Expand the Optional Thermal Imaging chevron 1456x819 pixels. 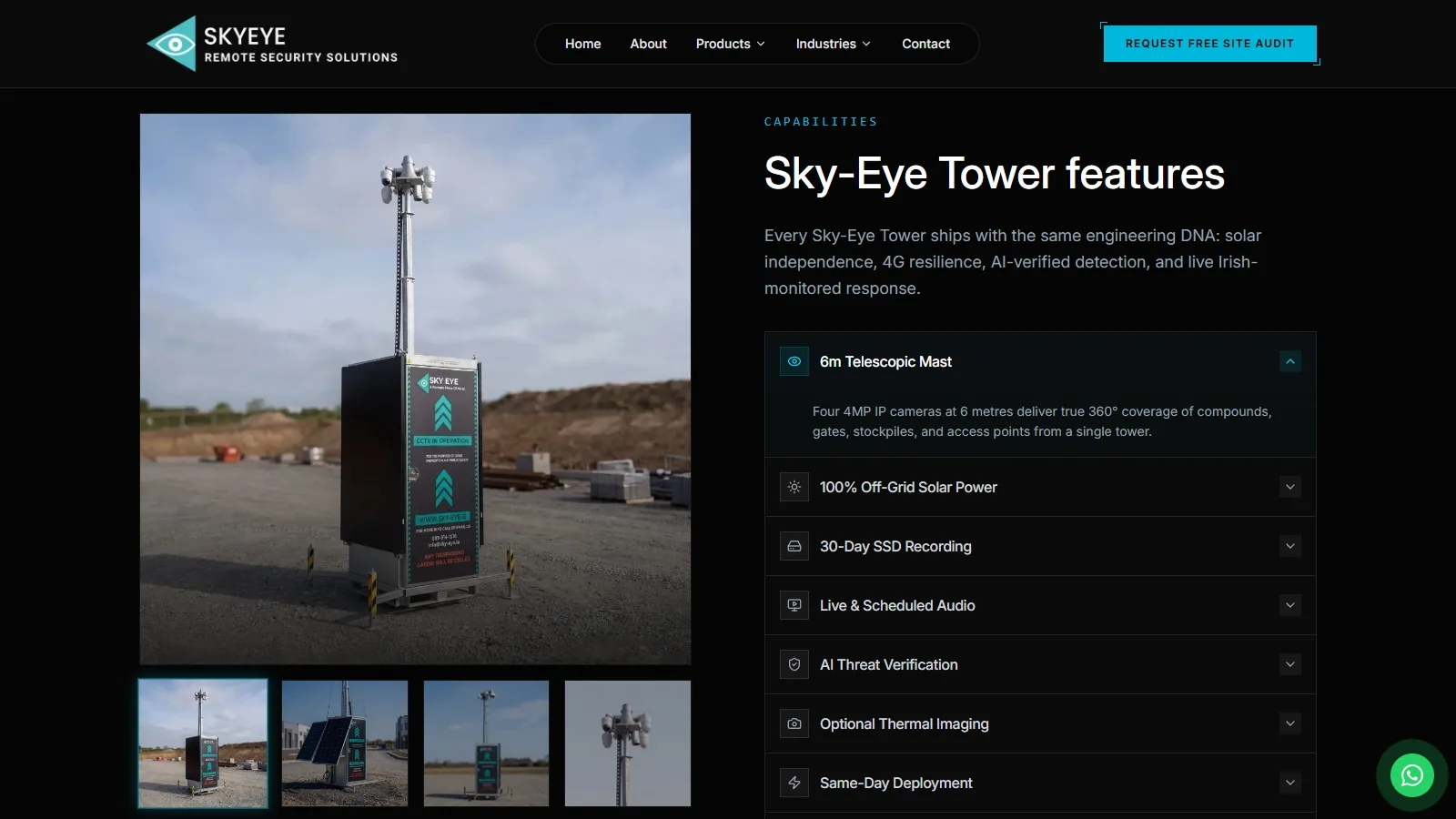[1289, 723]
